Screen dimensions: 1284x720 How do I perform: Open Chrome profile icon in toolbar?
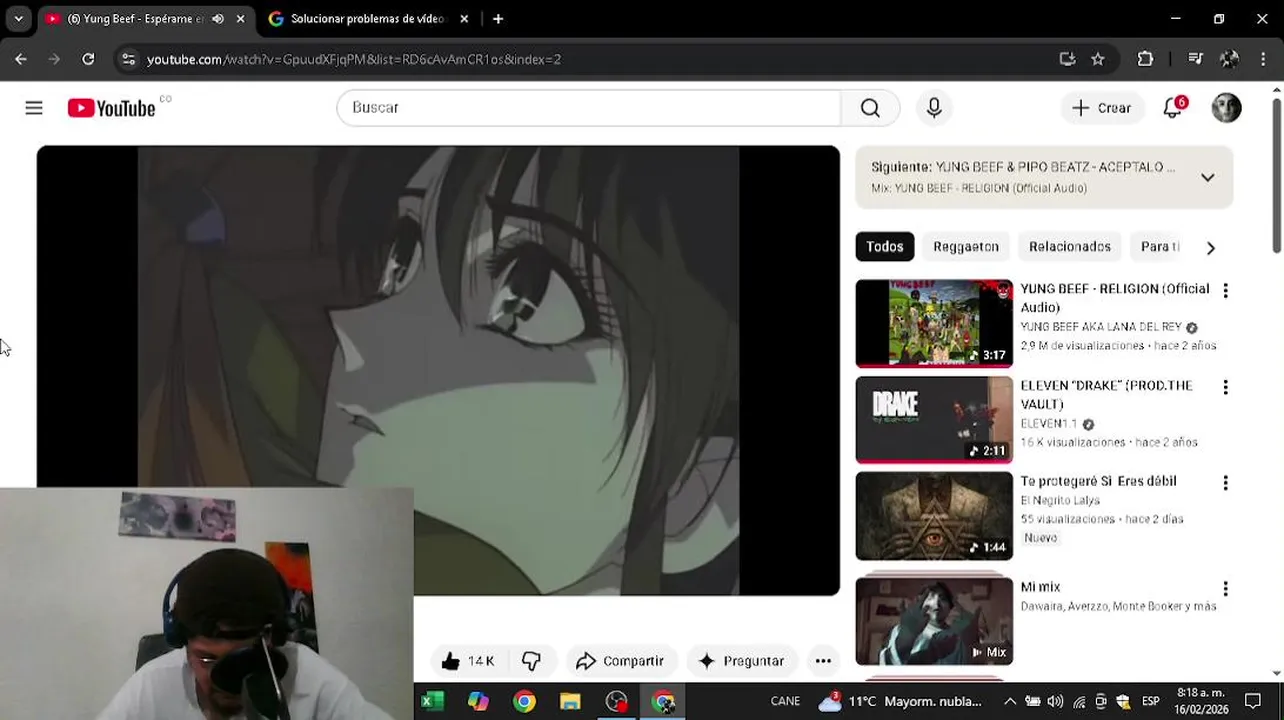point(1230,59)
